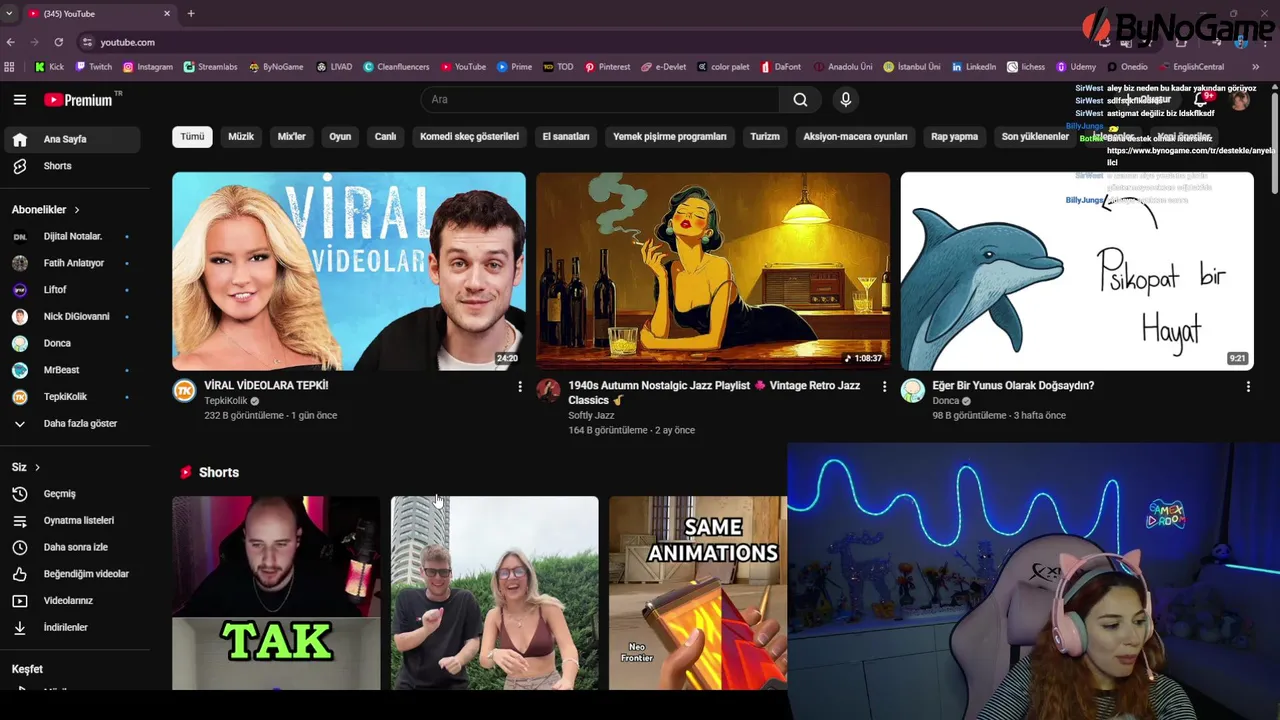This screenshot has width=1280, height=720.
Task: Select Yemek pişirme programları chip
Action: (x=670, y=137)
